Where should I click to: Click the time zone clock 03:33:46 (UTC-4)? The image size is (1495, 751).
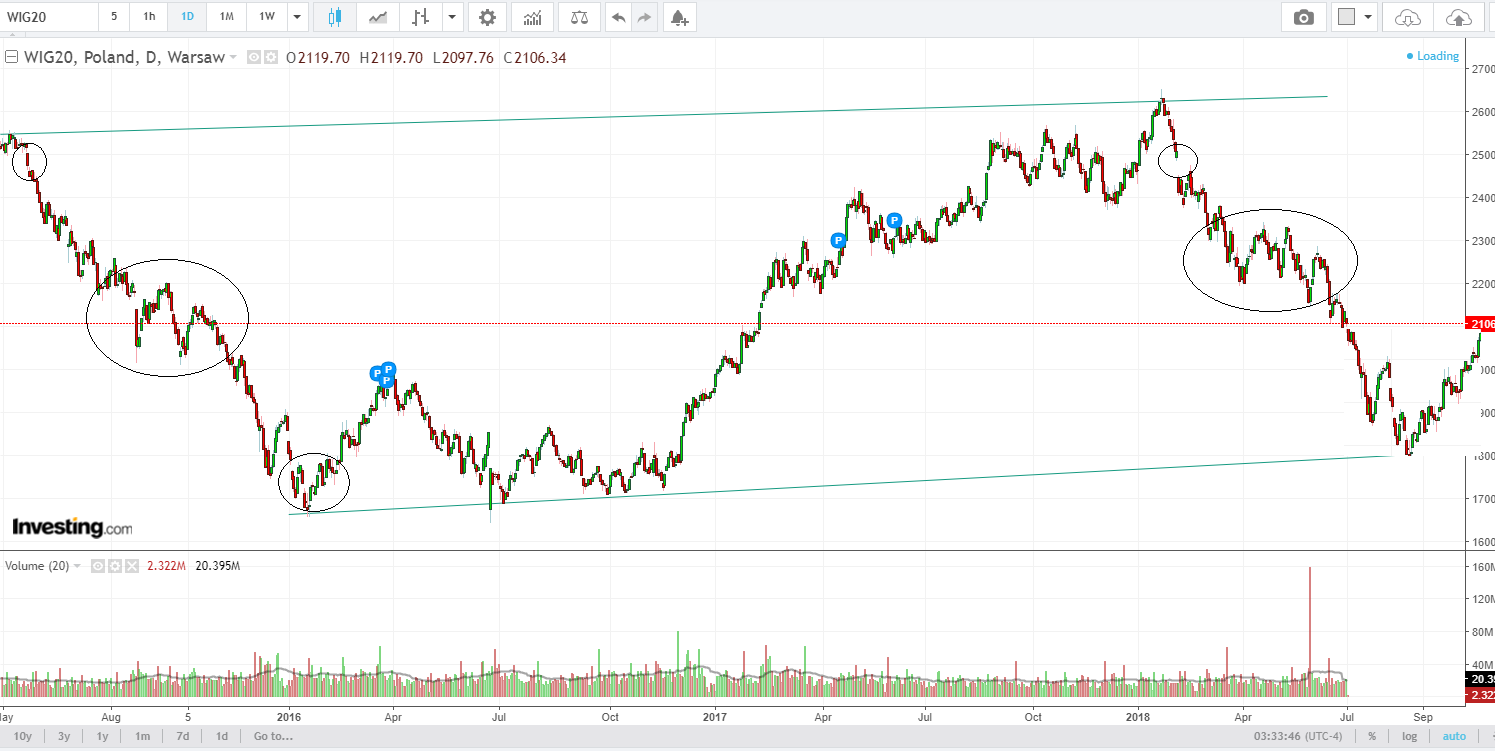click(1297, 736)
